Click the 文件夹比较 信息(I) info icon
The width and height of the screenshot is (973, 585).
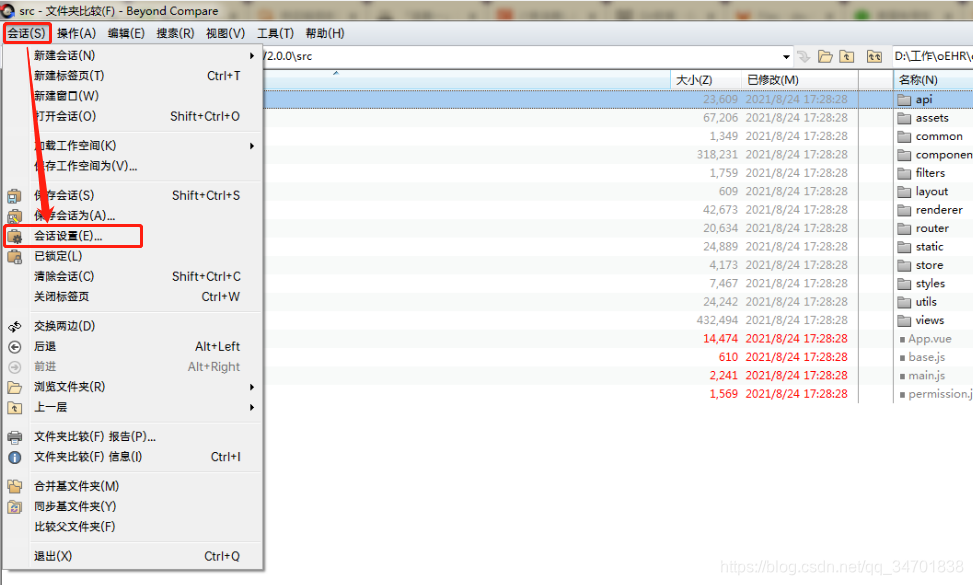(14, 457)
